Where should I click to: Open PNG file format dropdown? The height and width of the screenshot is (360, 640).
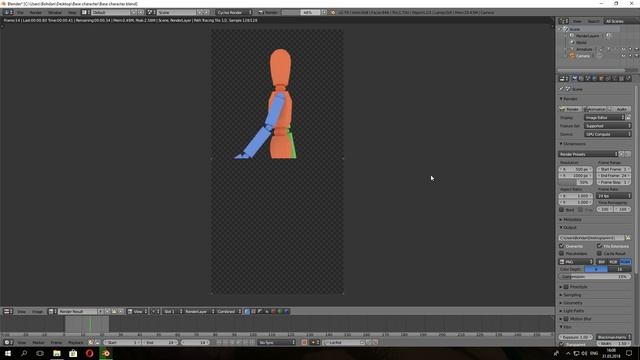click(x=576, y=262)
